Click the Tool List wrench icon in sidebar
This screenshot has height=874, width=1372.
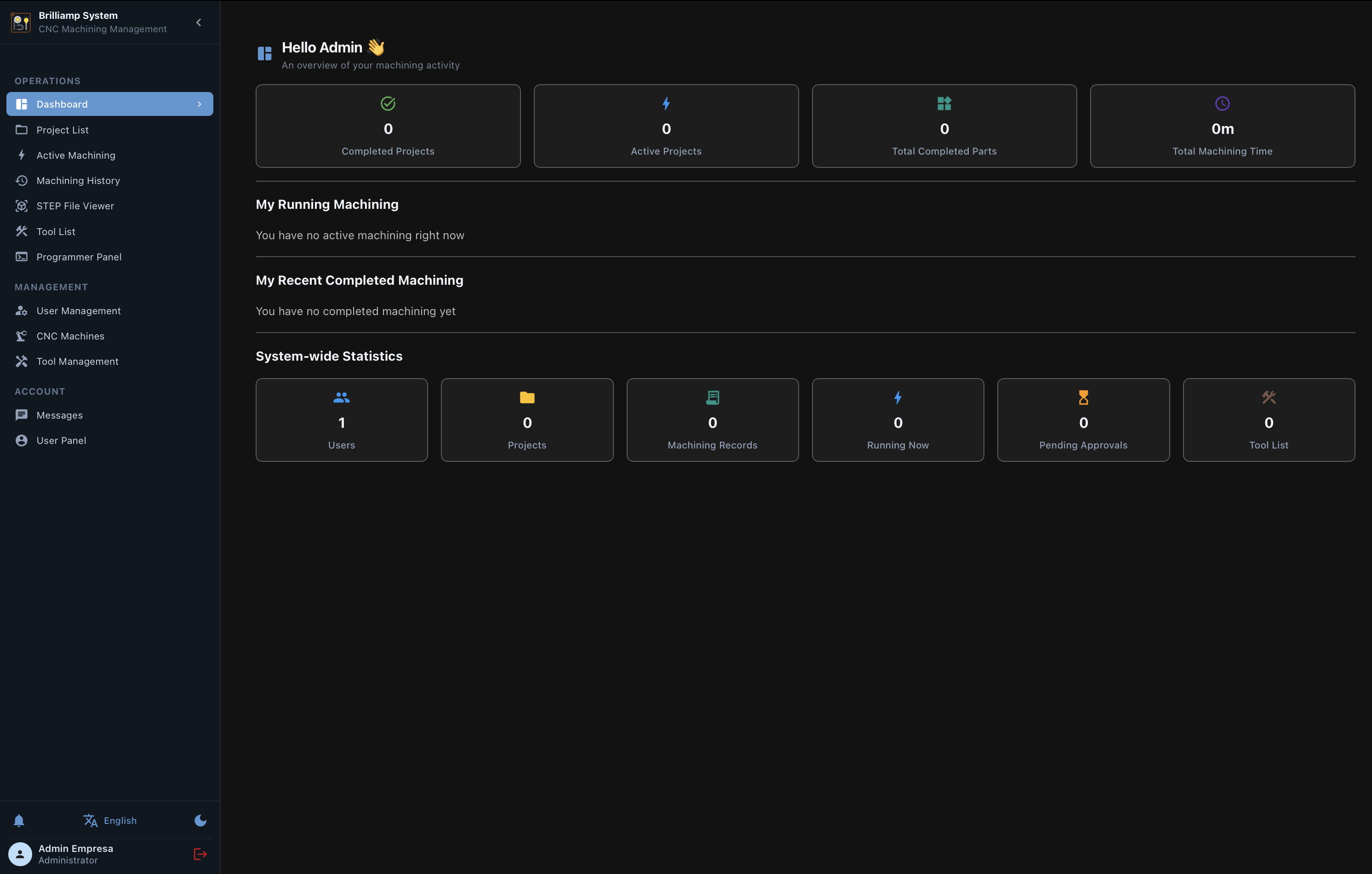click(22, 231)
